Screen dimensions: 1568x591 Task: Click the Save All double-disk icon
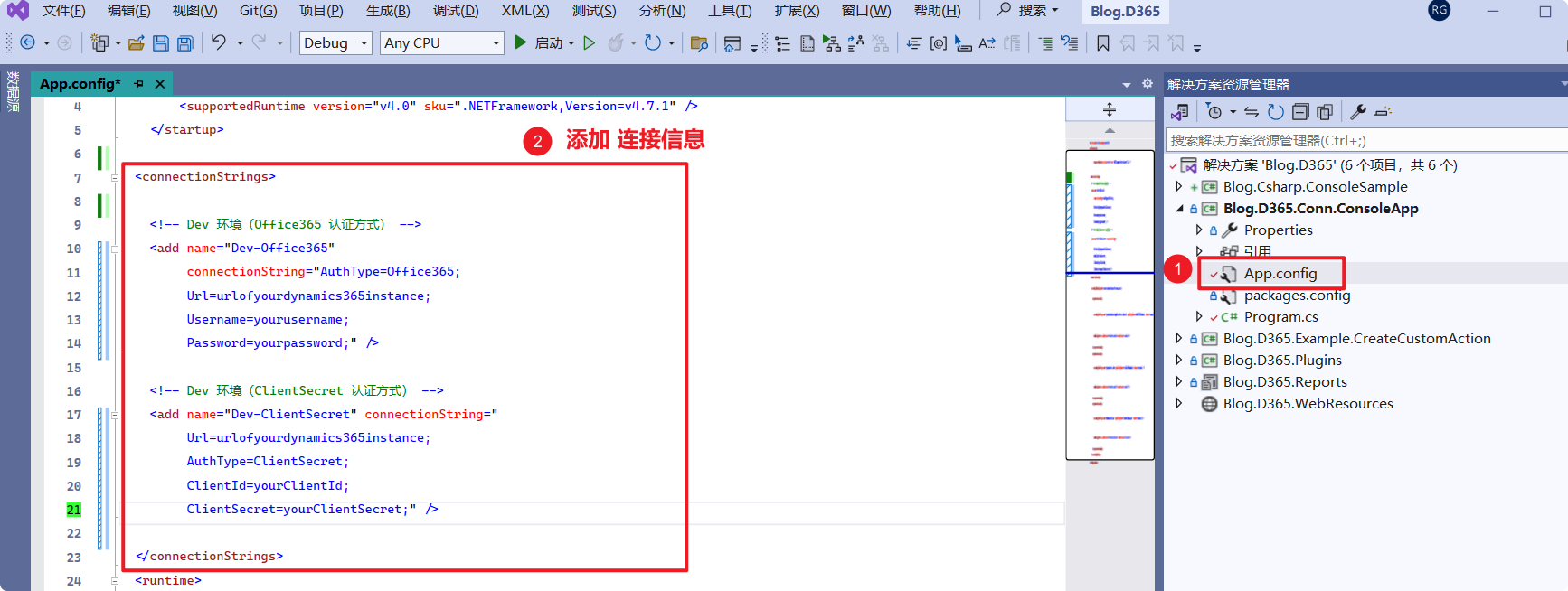[184, 42]
